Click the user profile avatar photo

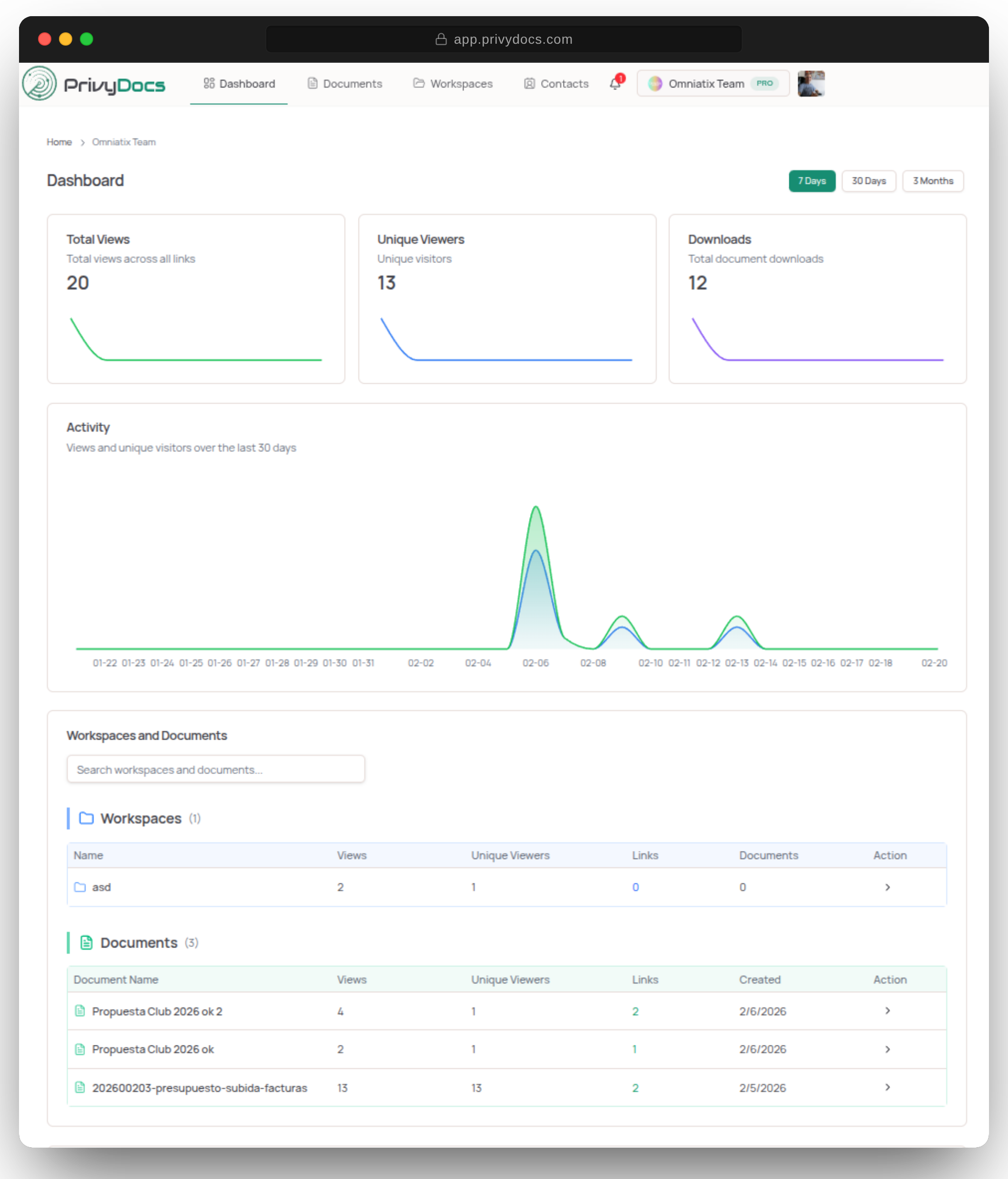[x=811, y=84]
